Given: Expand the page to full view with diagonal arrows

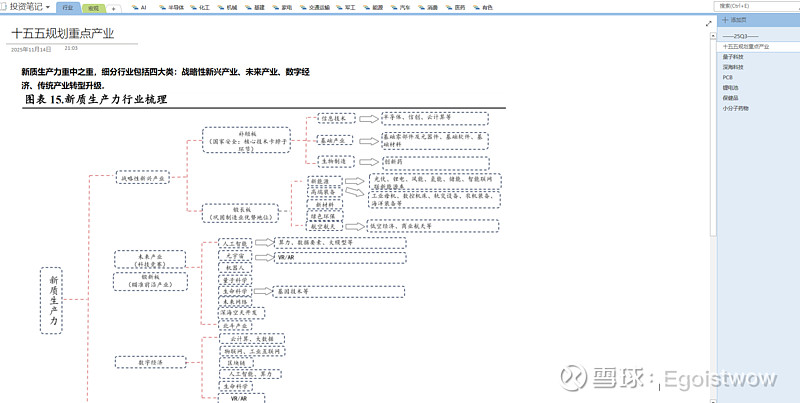Looking at the screenshot, I should pyautogui.click(x=708, y=23).
